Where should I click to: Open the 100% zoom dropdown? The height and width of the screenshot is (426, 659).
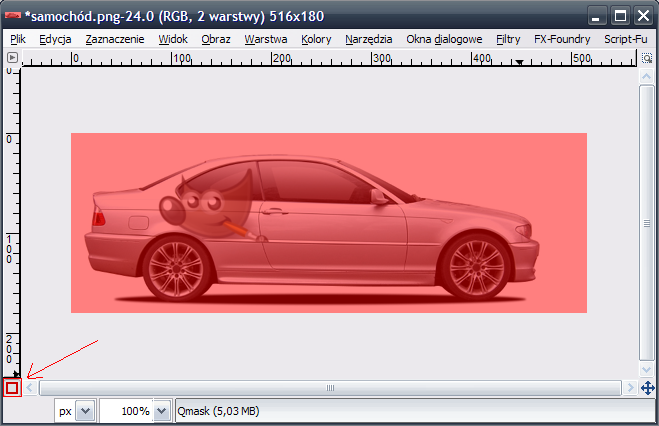click(x=162, y=410)
